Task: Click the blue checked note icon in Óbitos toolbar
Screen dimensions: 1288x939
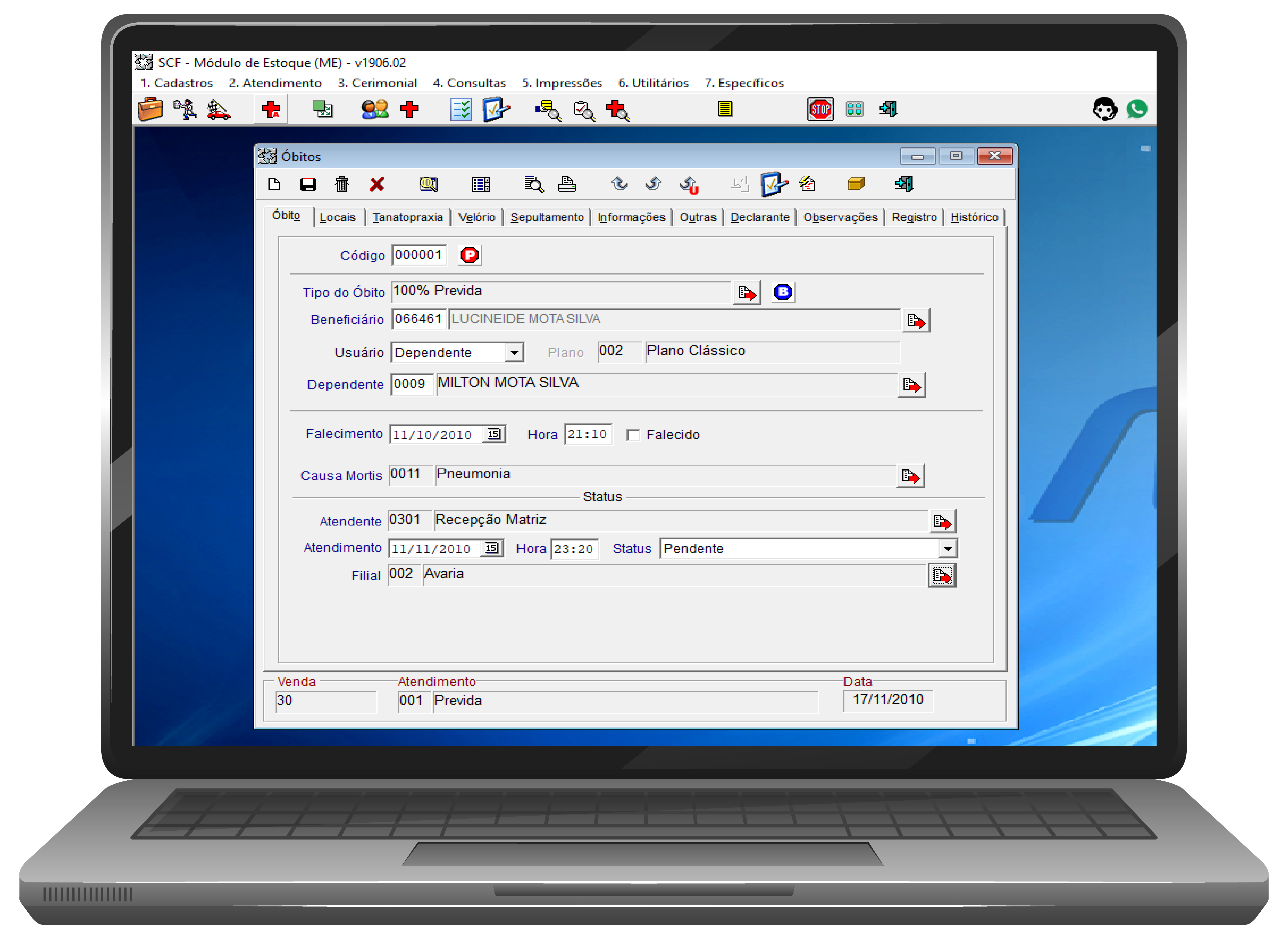Action: [x=774, y=184]
